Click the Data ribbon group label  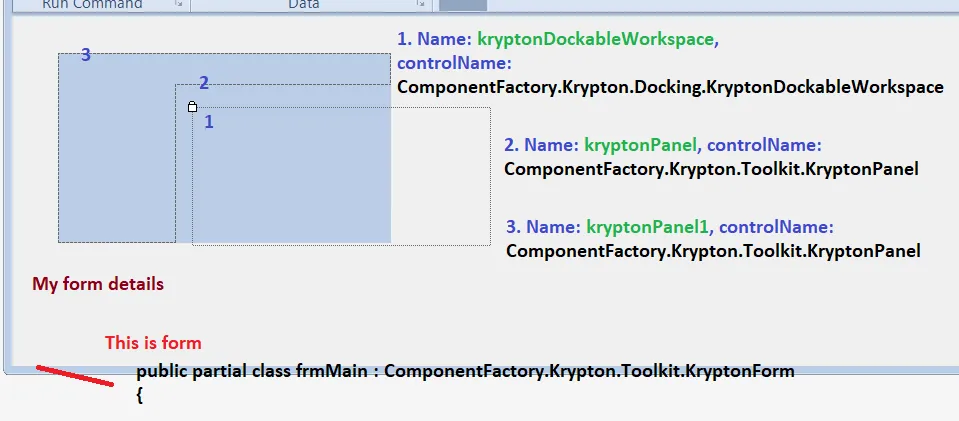point(304,4)
